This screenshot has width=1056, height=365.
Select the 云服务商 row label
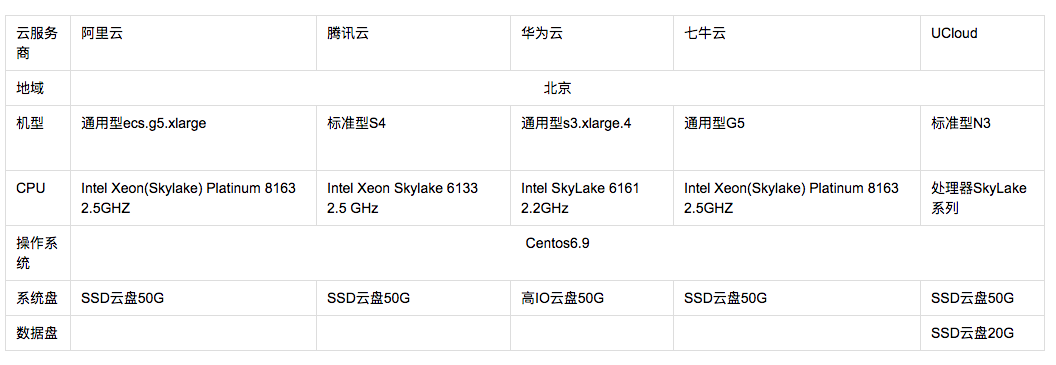pyautogui.click(x=38, y=43)
